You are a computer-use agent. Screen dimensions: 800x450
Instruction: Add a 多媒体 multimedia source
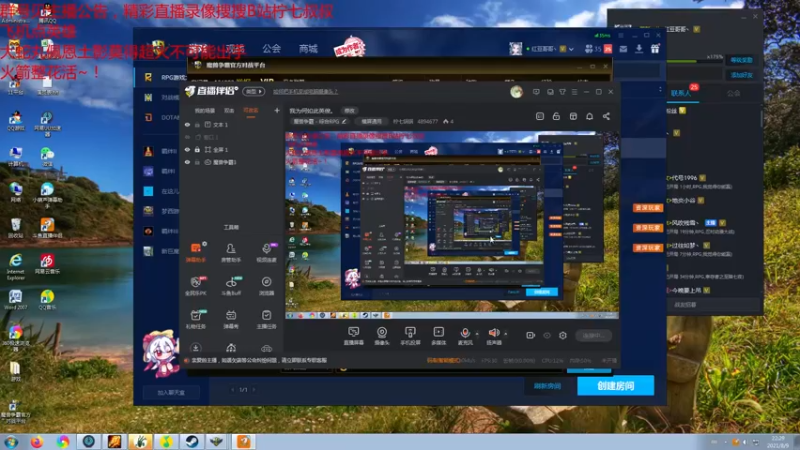(438, 336)
